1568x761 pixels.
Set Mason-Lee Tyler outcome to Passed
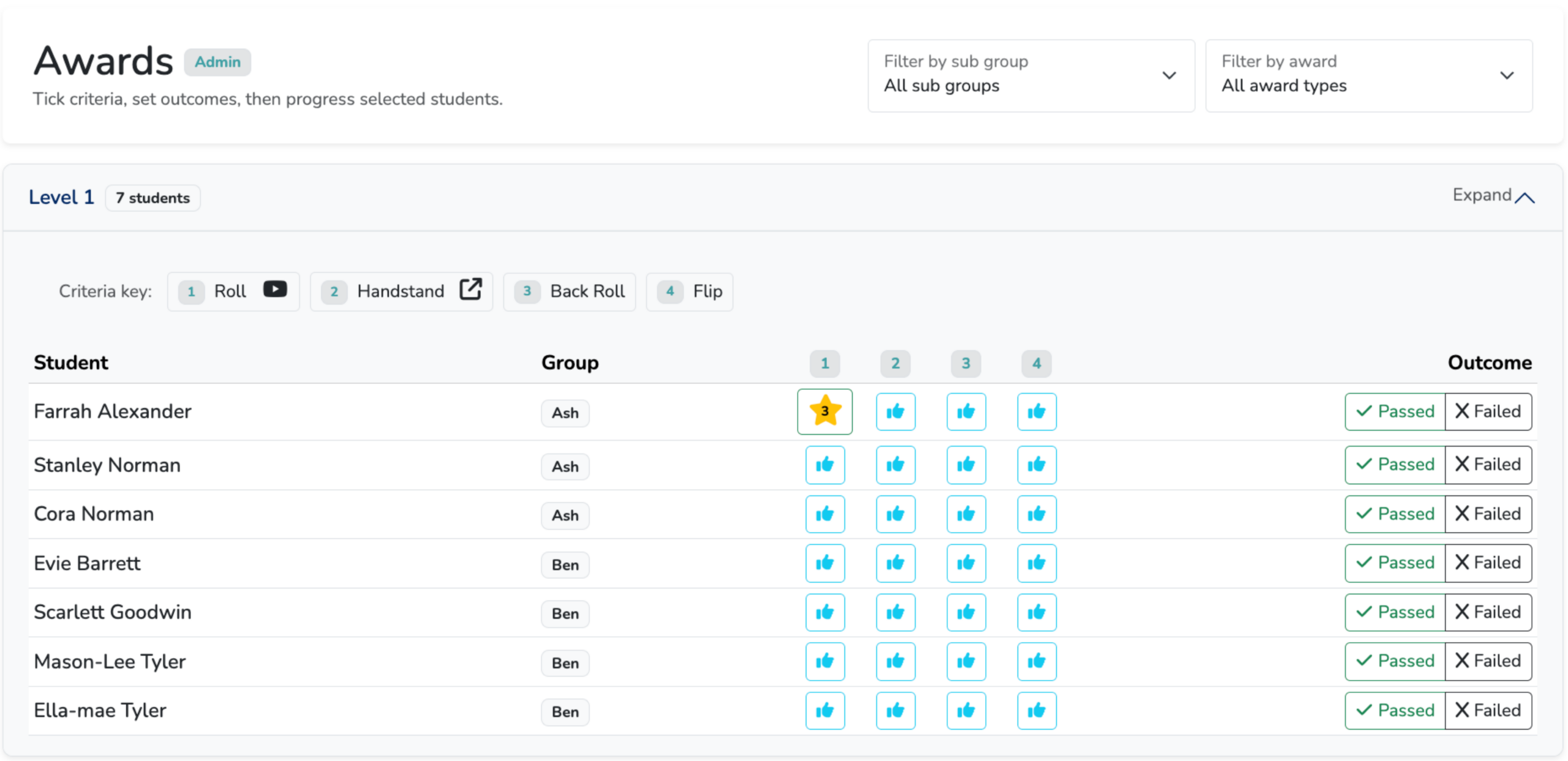pyautogui.click(x=1395, y=661)
